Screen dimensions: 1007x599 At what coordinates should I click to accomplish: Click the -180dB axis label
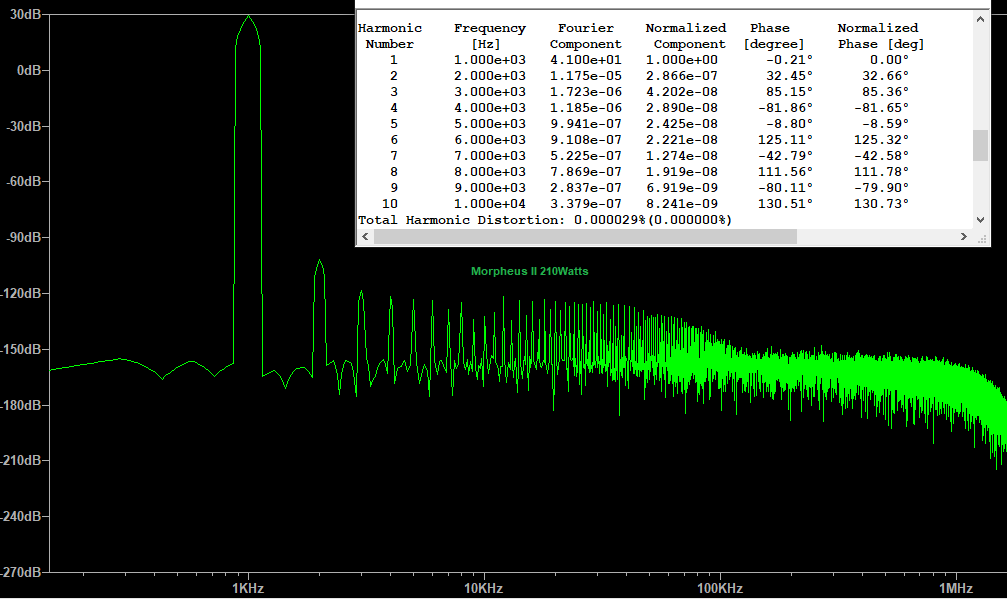point(21,405)
